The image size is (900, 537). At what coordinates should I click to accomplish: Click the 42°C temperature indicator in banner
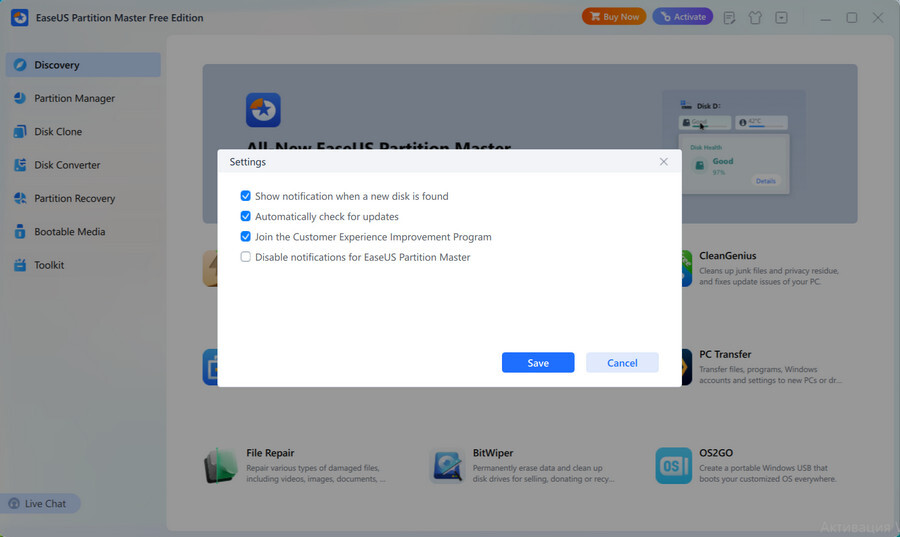point(761,122)
